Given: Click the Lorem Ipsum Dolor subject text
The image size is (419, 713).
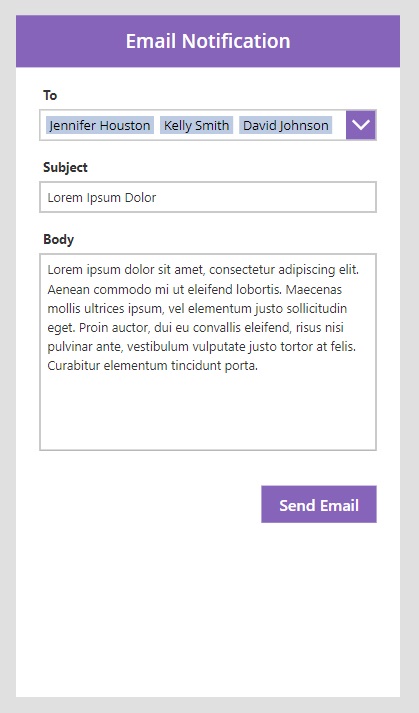Looking at the screenshot, I should (102, 197).
